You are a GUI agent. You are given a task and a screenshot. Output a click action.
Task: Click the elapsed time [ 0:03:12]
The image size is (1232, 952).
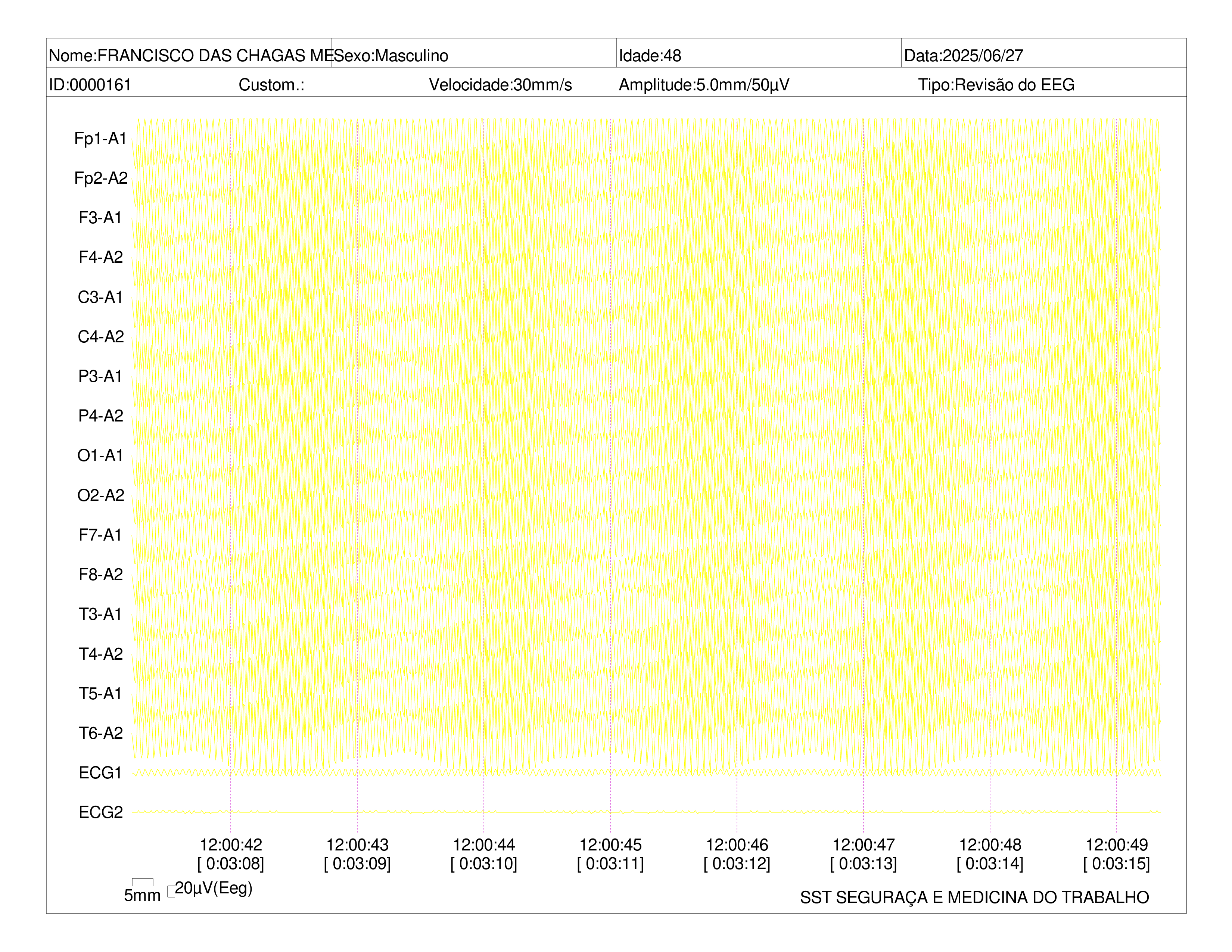coord(737,864)
